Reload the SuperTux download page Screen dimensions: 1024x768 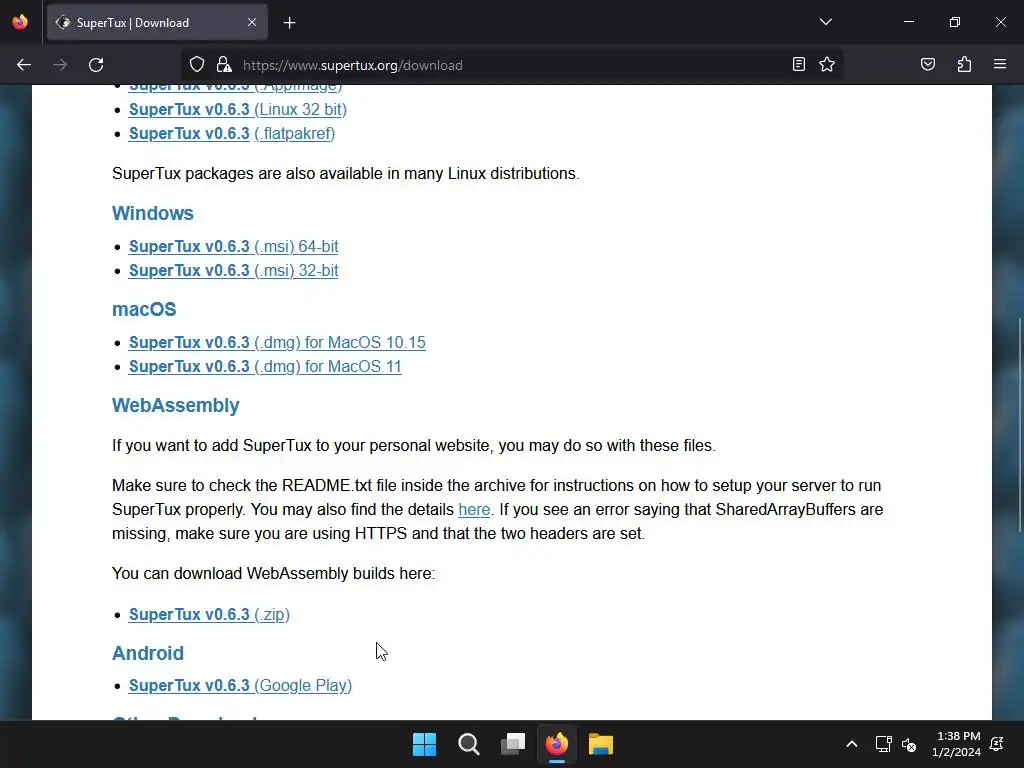96,65
